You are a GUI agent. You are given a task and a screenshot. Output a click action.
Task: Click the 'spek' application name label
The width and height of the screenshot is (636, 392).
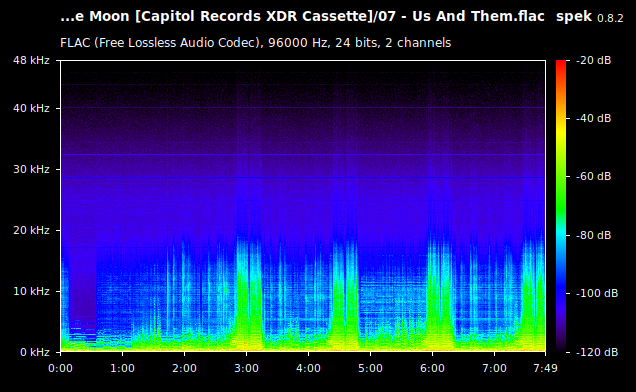coord(574,17)
